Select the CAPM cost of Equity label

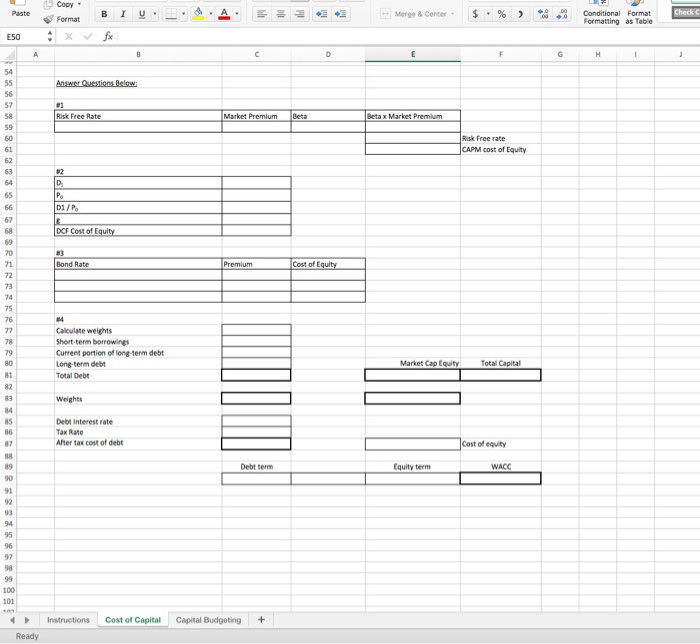(494, 150)
